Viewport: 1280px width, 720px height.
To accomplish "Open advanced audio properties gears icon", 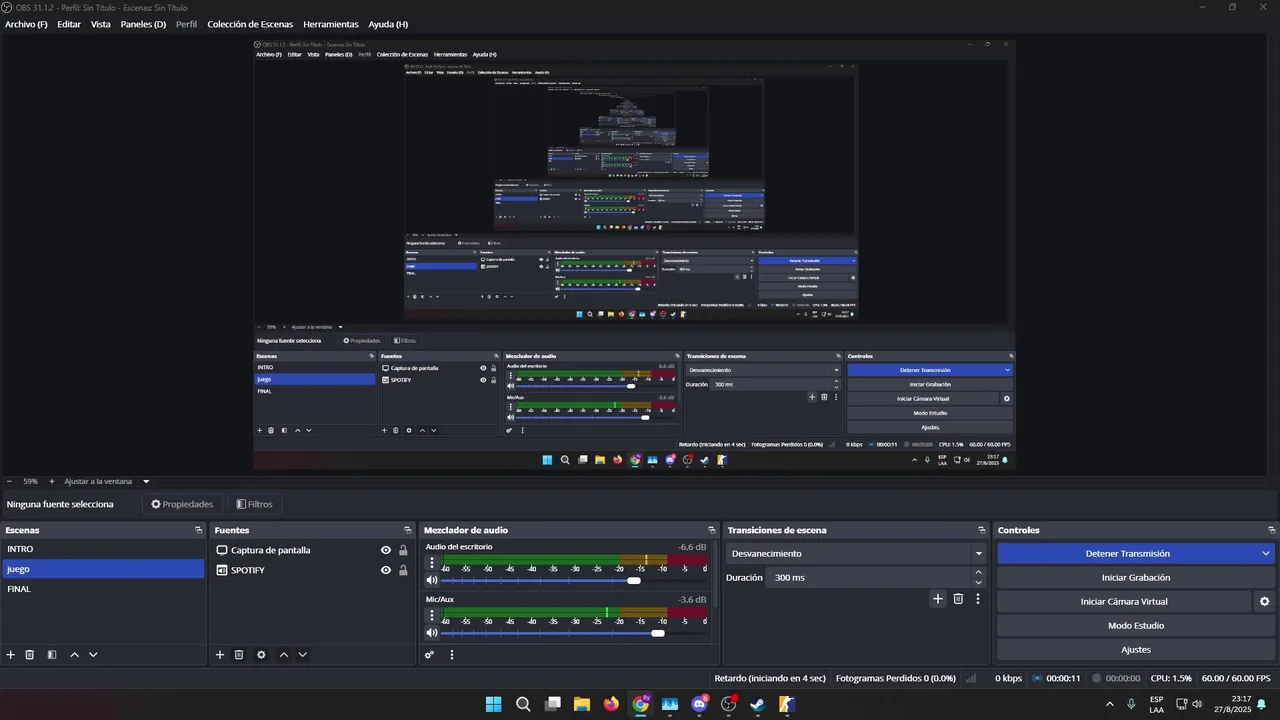I will tap(429, 655).
